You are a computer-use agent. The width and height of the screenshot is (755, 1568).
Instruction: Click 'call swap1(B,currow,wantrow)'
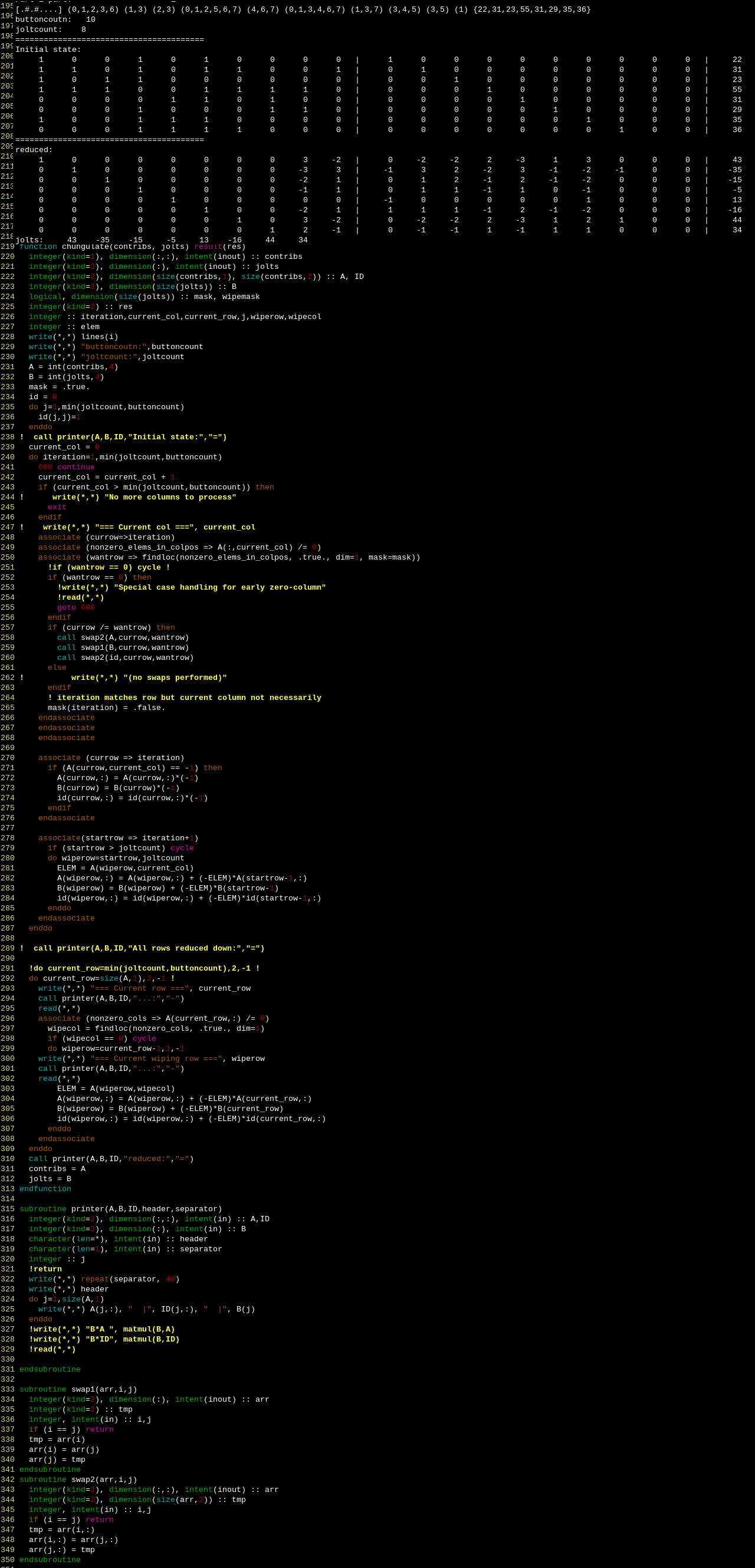(x=123, y=647)
